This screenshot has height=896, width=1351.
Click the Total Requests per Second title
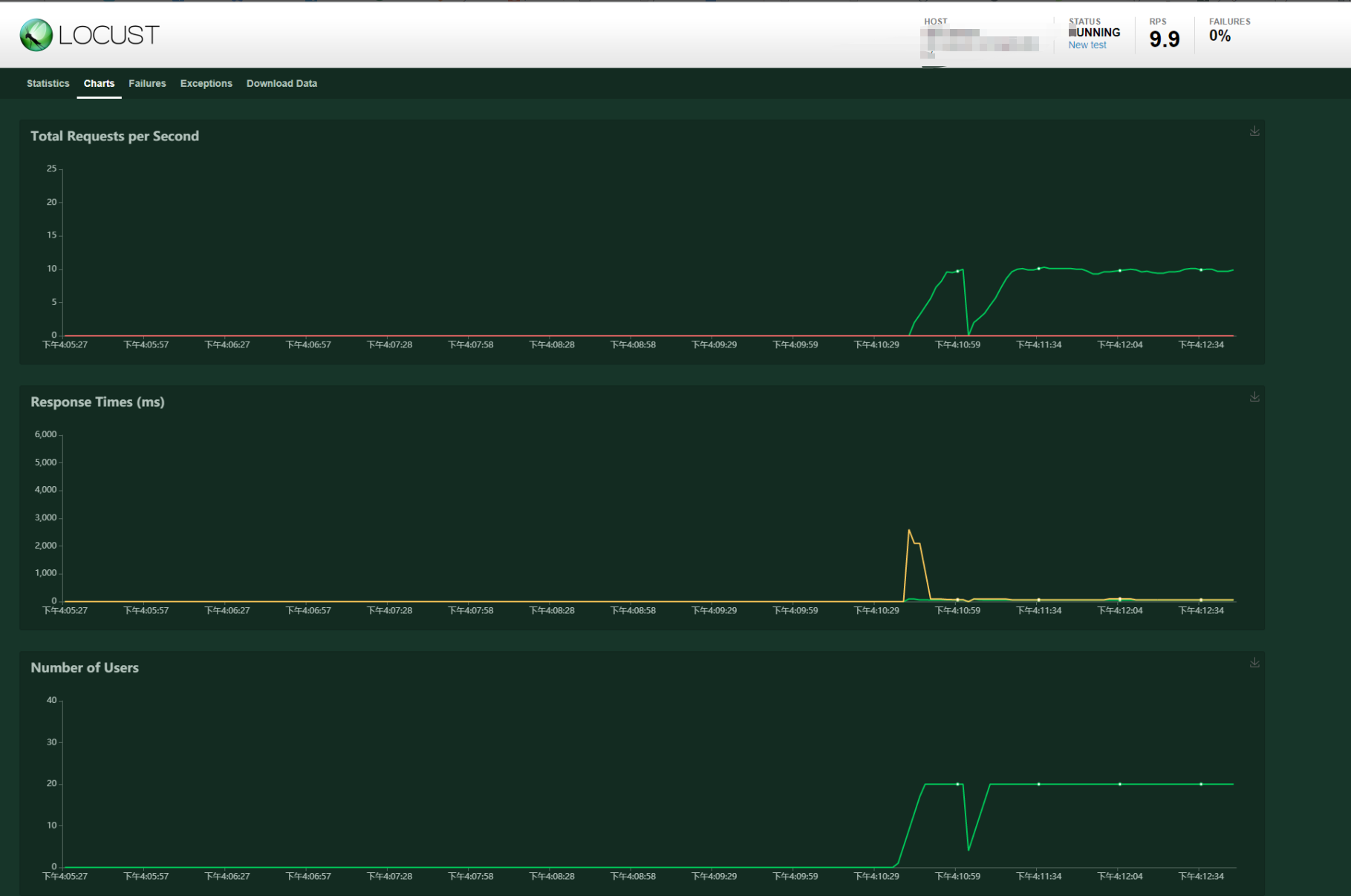[114, 136]
